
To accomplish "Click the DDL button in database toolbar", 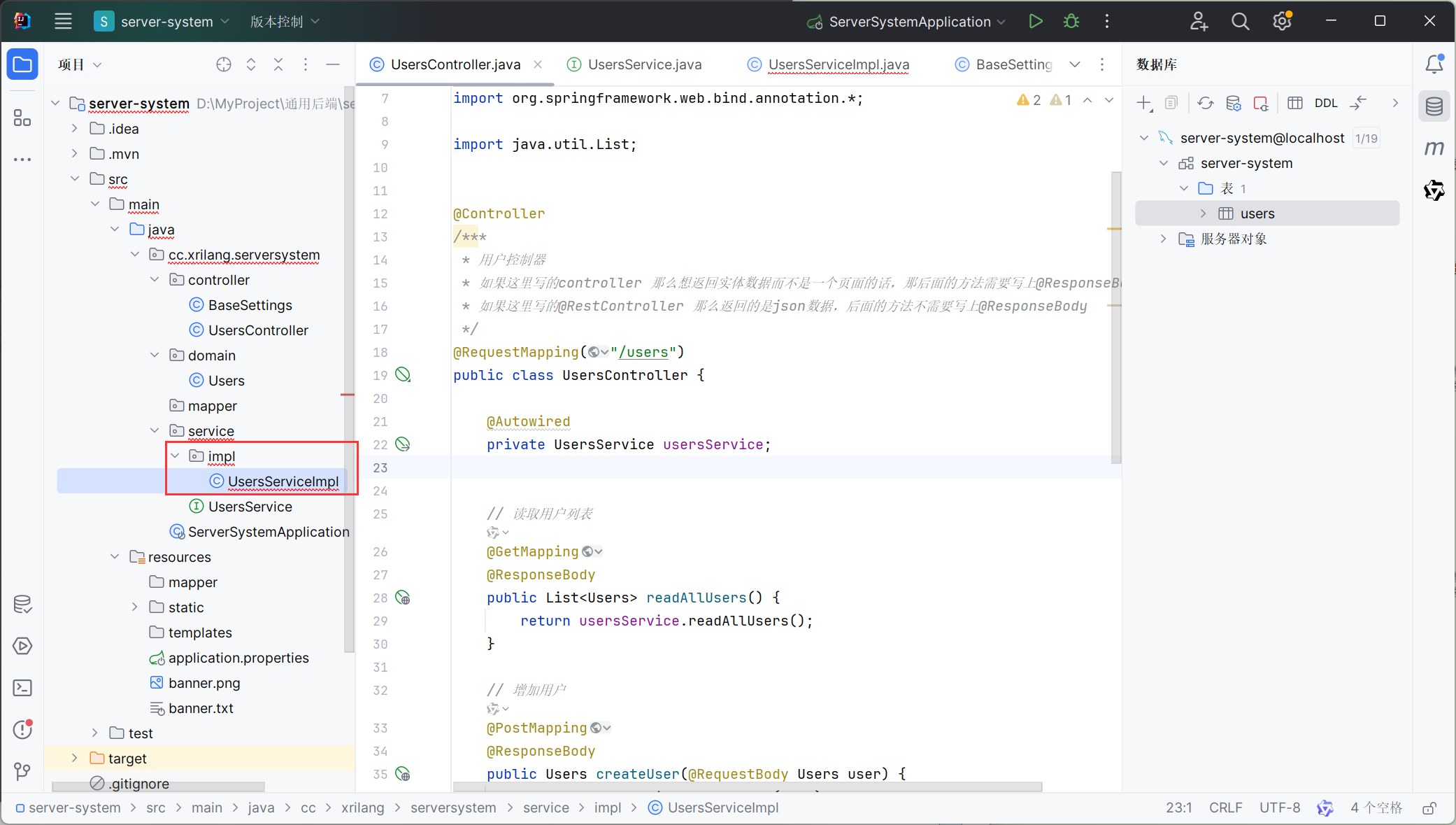I will (1326, 103).
